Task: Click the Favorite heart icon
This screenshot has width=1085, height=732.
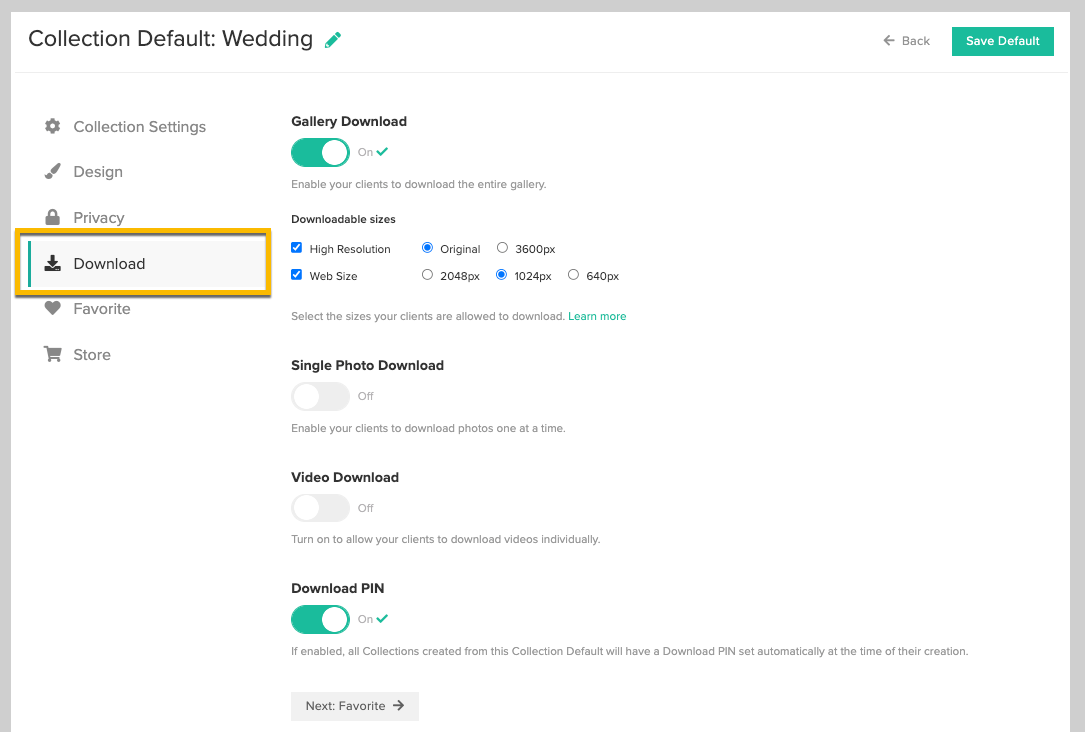Action: pos(53,308)
